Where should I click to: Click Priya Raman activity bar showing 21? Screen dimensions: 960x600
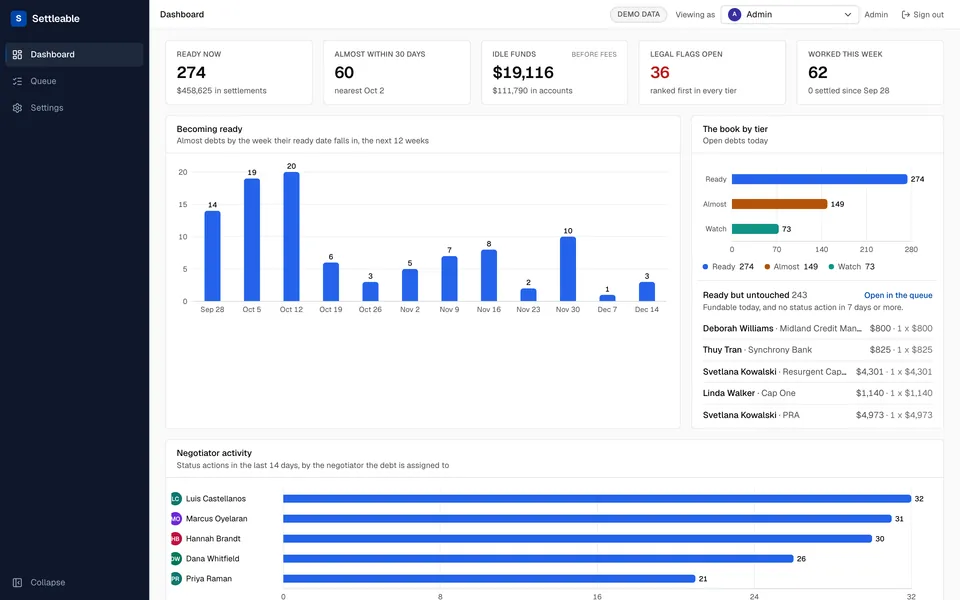[489, 579]
